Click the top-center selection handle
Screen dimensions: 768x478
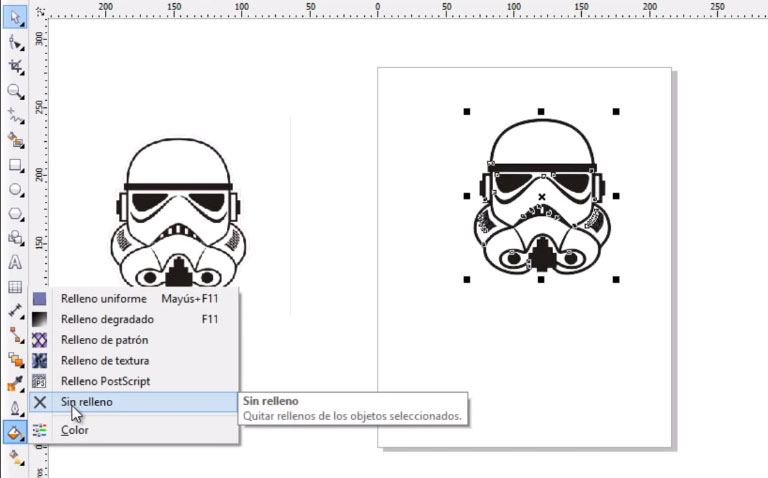pos(541,112)
